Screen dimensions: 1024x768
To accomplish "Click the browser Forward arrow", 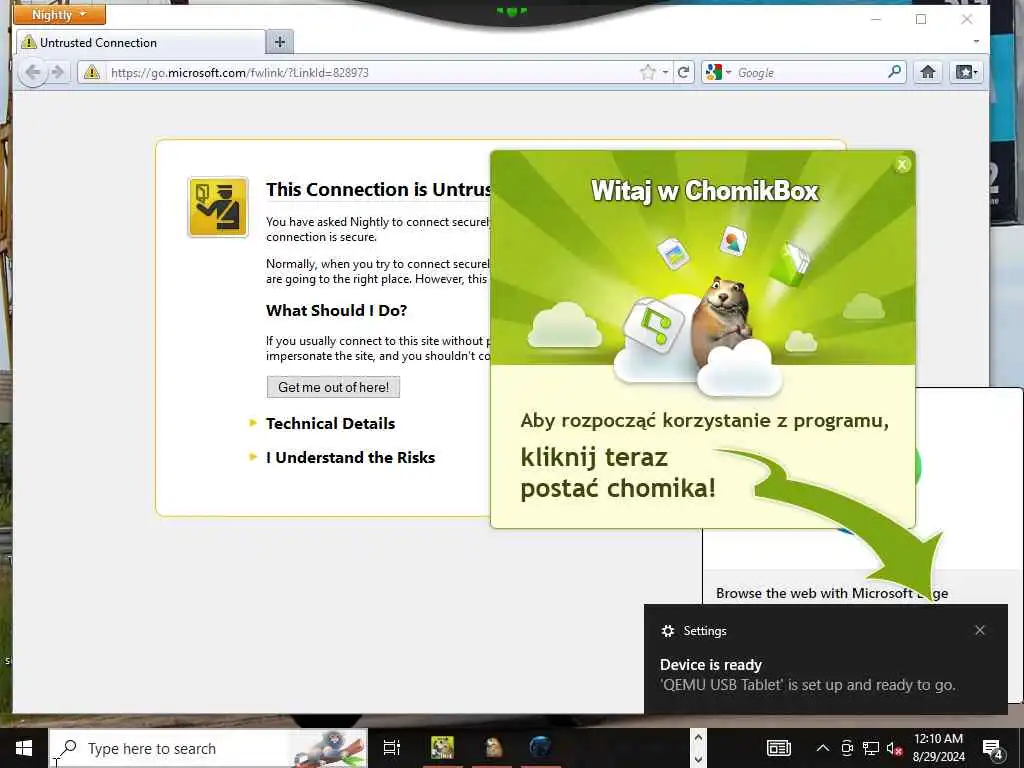I will [x=58, y=72].
